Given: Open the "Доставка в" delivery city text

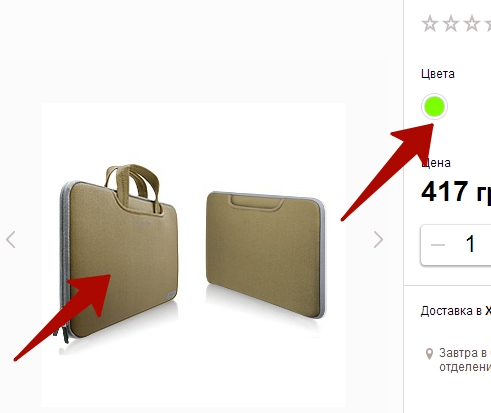Looking at the screenshot, I should click(x=456, y=311).
